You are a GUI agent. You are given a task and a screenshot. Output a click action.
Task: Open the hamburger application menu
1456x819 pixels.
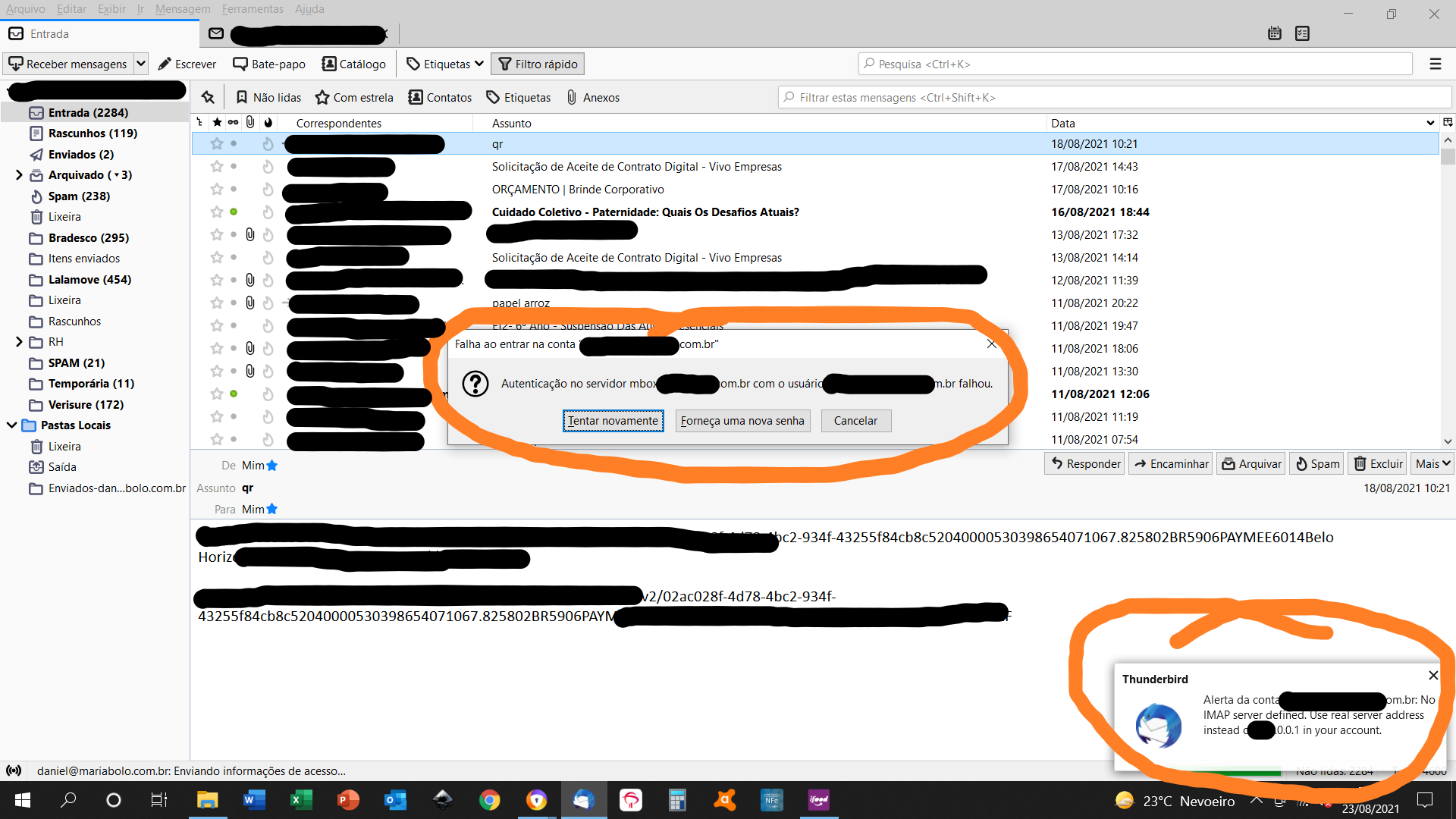click(1435, 64)
